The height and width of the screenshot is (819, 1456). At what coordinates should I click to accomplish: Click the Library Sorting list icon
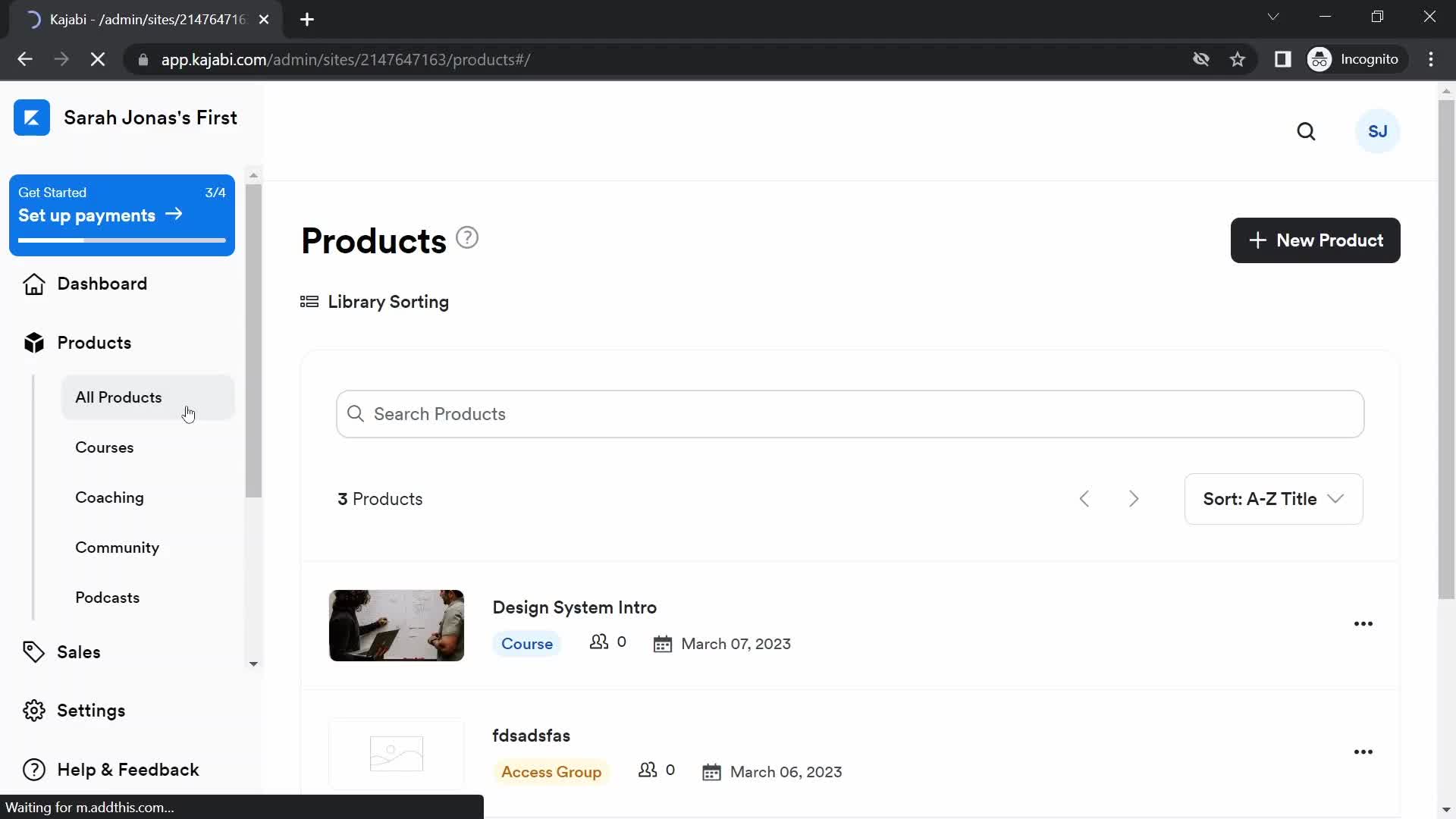pos(309,302)
